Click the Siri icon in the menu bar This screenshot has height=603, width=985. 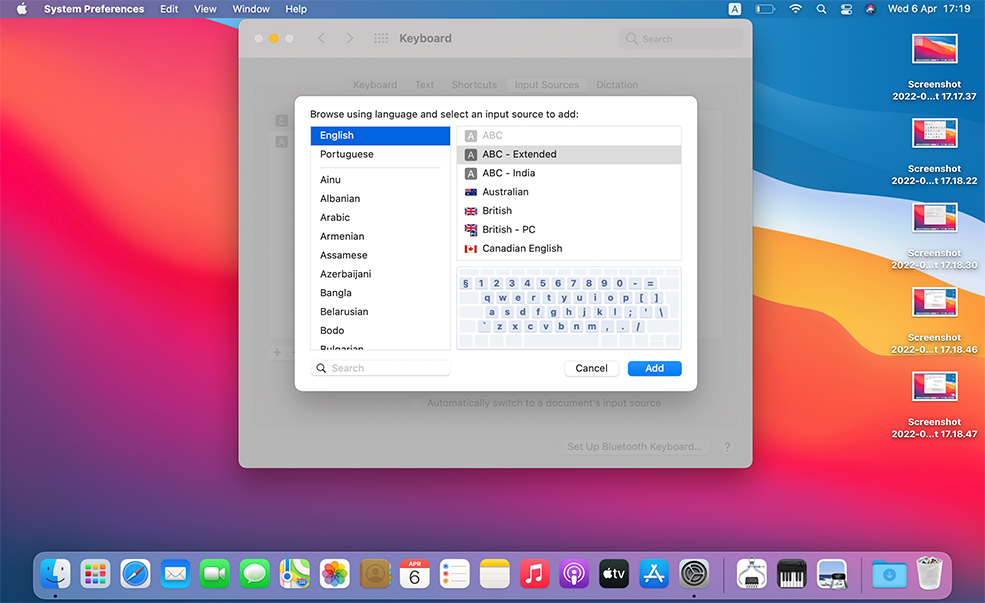coord(870,9)
